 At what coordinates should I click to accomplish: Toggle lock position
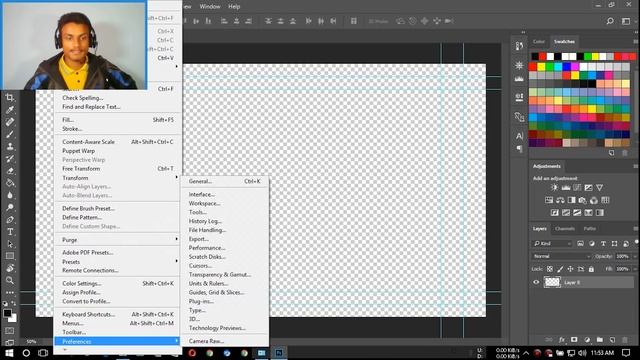click(x=570, y=269)
